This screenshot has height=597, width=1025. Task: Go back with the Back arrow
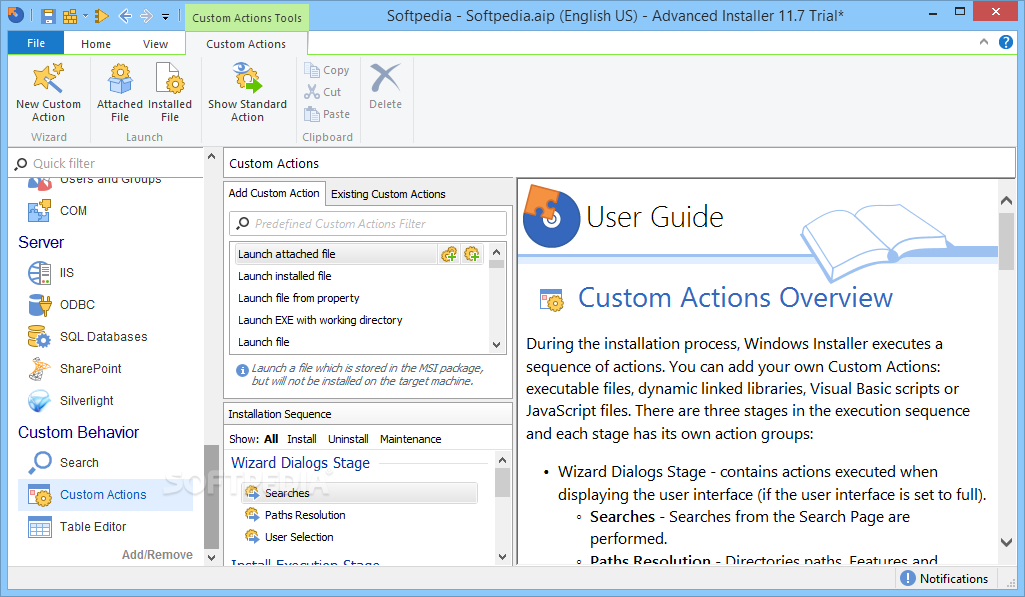pos(125,16)
